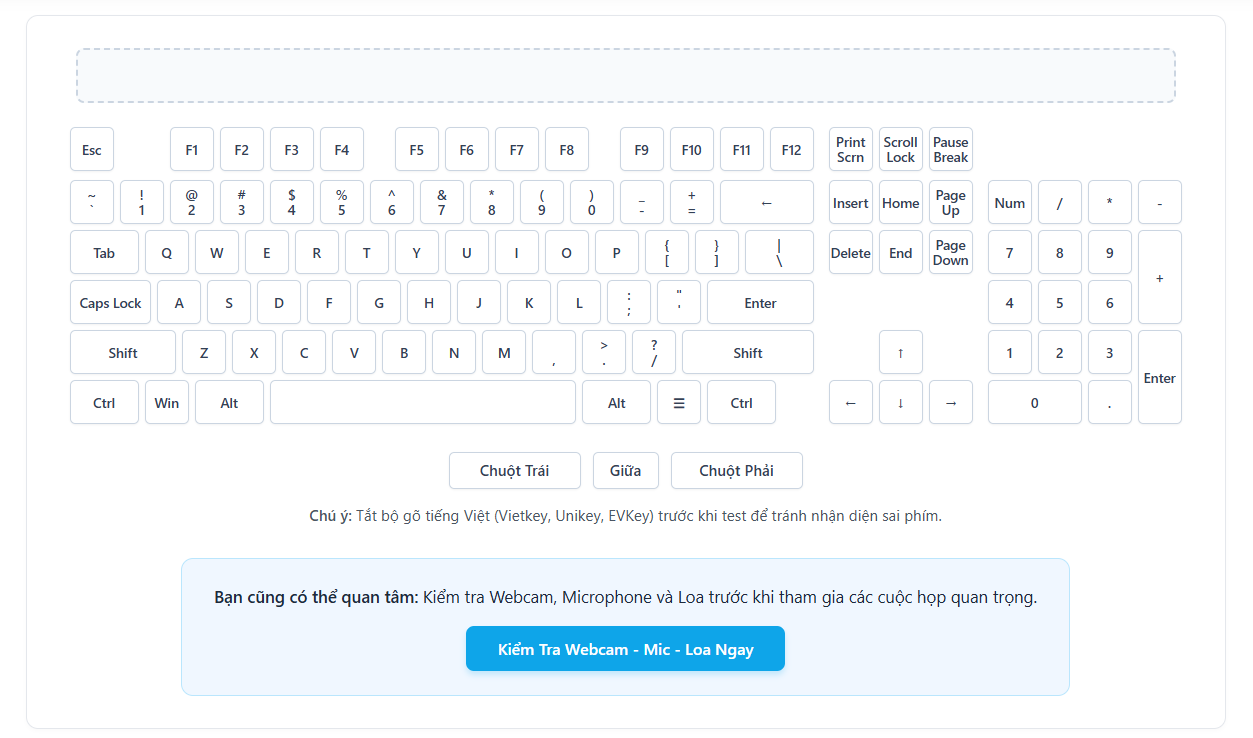Viewport: 1253px width, 738px height.
Task: Toggle the Num lock key
Action: click(1010, 202)
